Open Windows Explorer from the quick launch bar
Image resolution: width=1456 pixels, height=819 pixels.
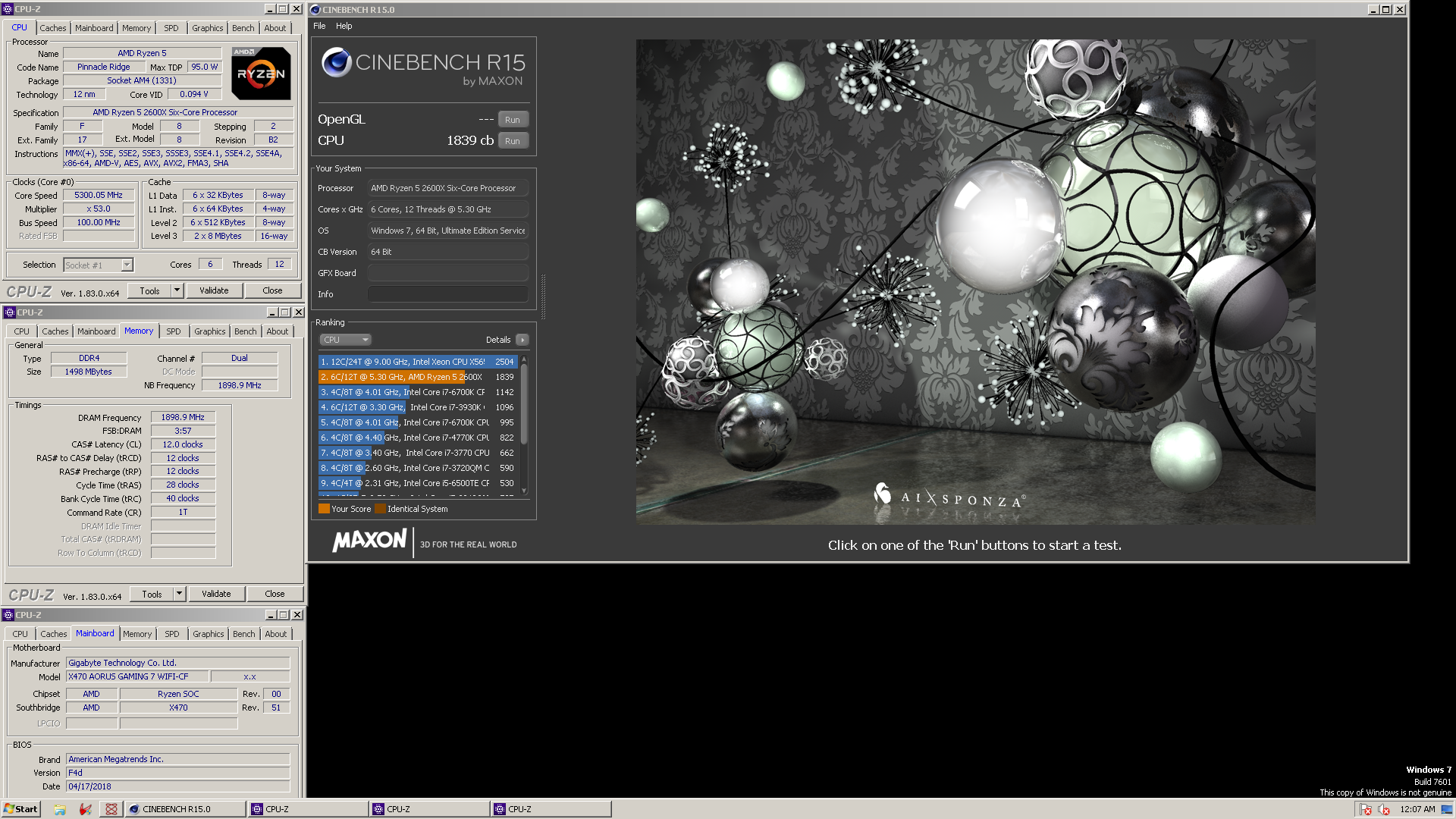tap(60, 809)
